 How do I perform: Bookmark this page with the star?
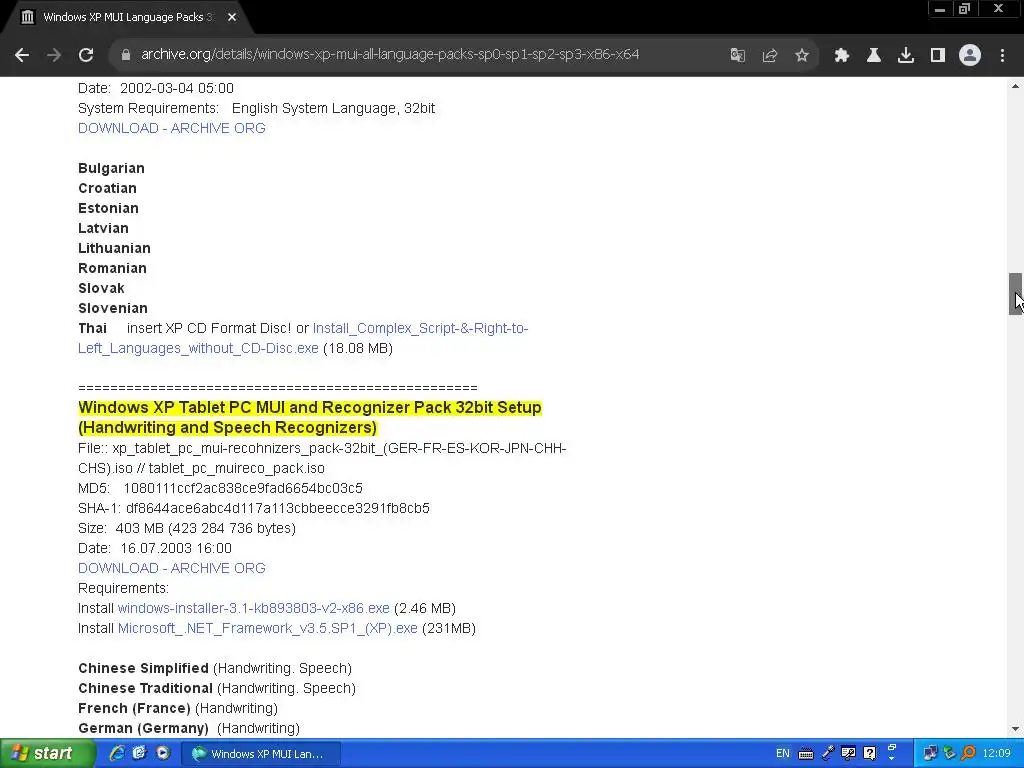tap(802, 55)
